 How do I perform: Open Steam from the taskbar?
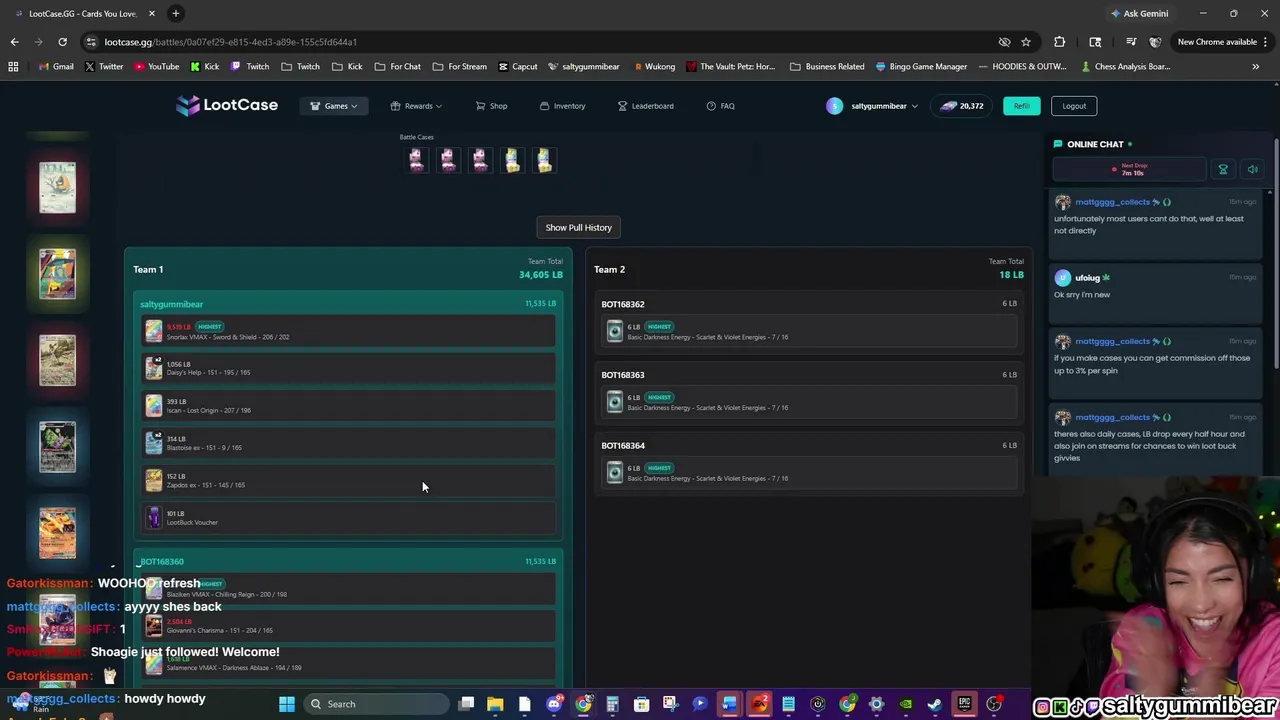(935, 704)
